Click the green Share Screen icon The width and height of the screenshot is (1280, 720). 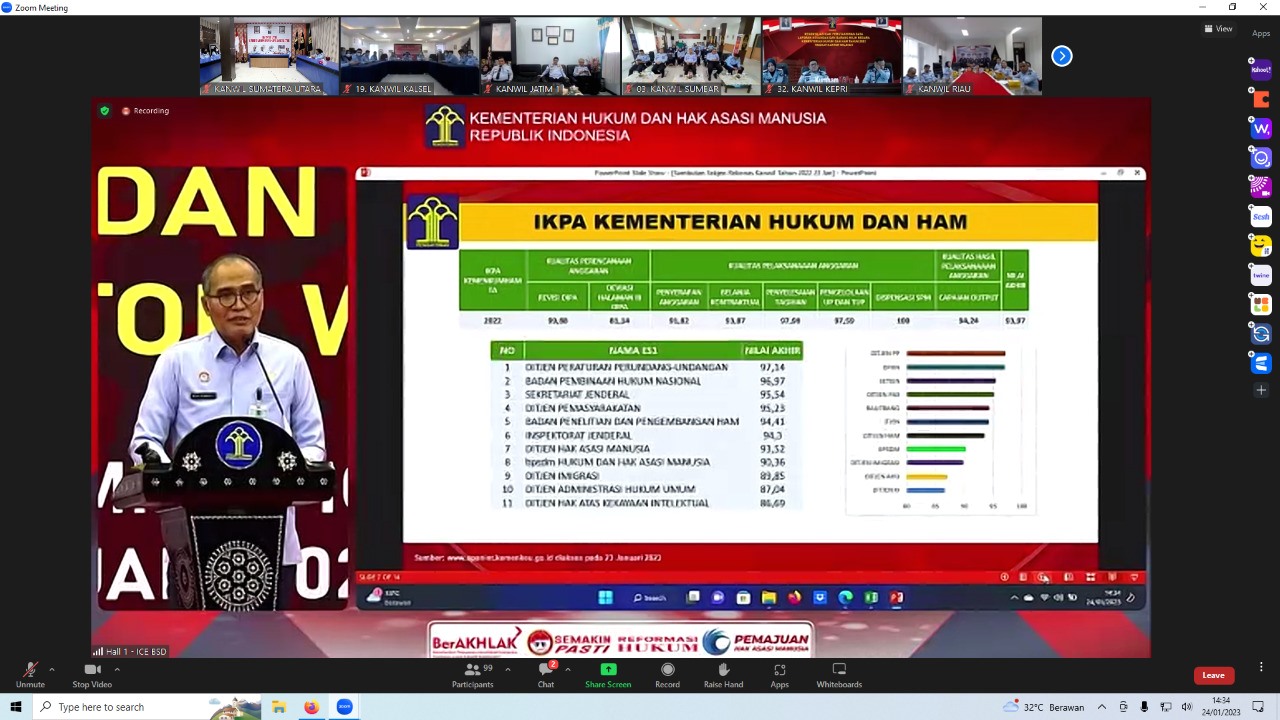click(608, 669)
